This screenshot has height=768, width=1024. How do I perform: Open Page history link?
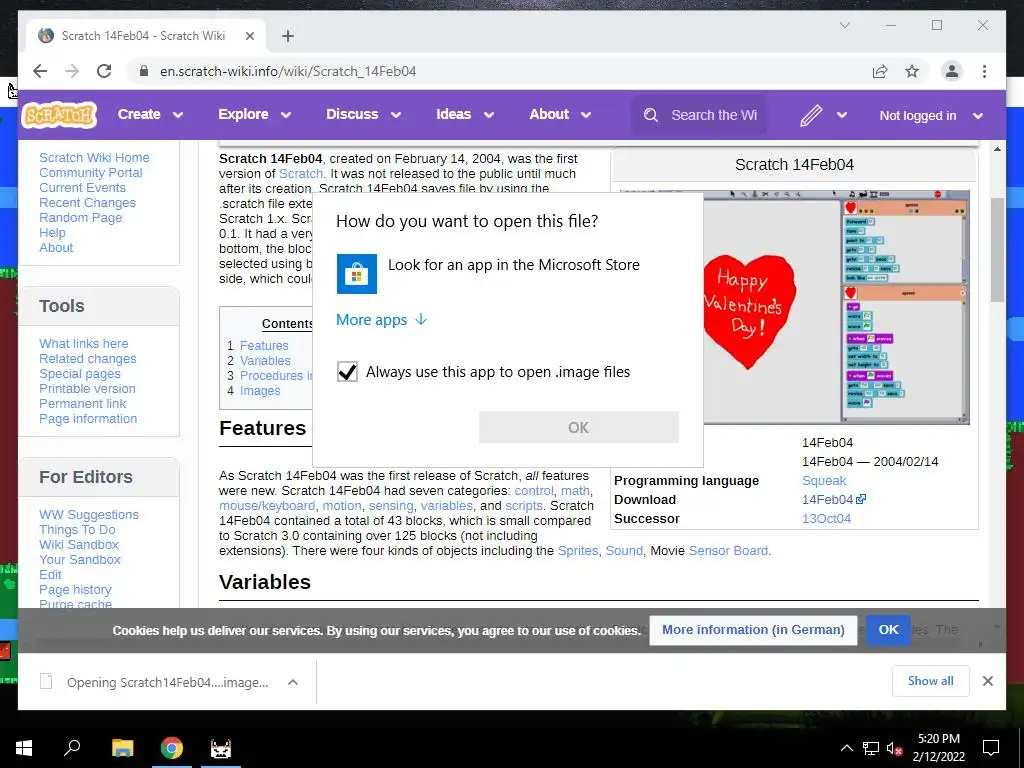coord(75,590)
